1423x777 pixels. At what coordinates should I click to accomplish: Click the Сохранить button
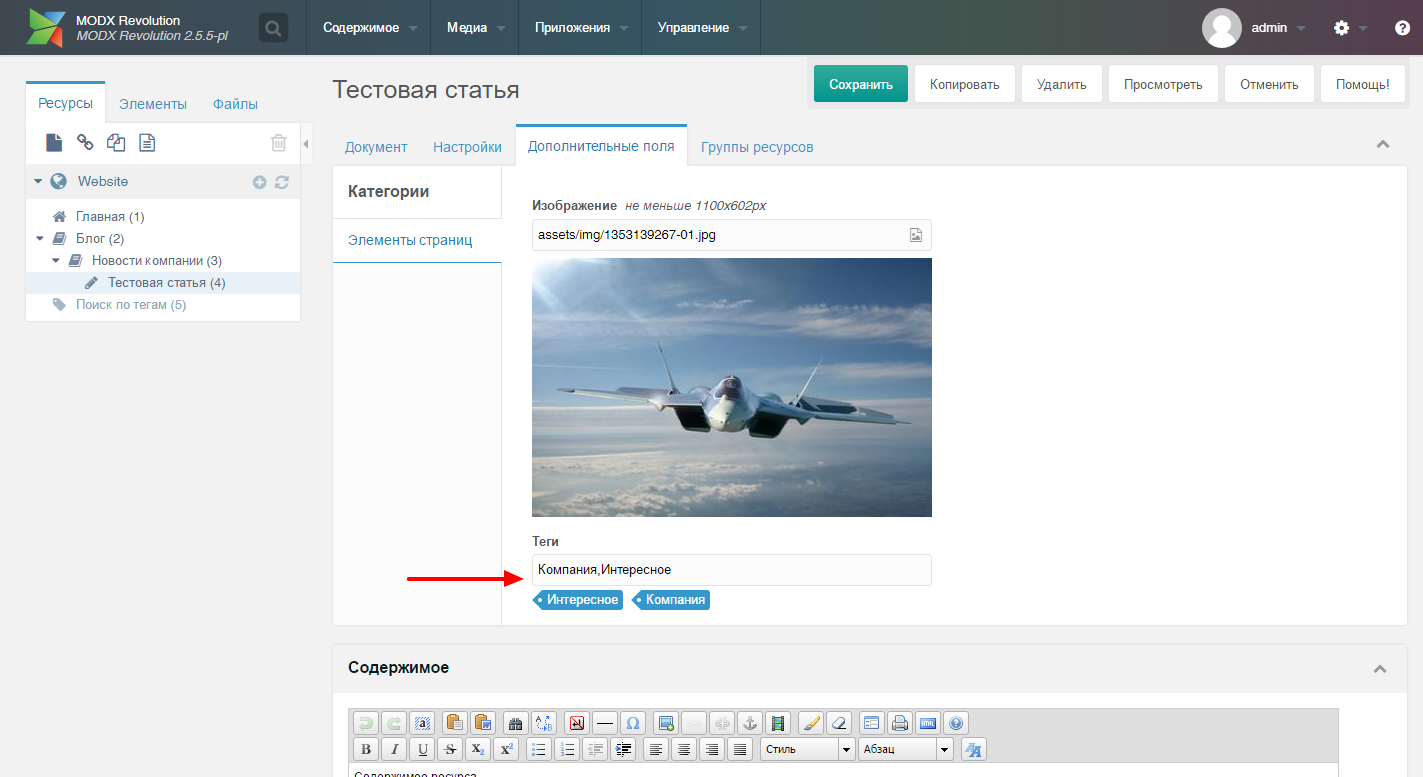pos(861,84)
